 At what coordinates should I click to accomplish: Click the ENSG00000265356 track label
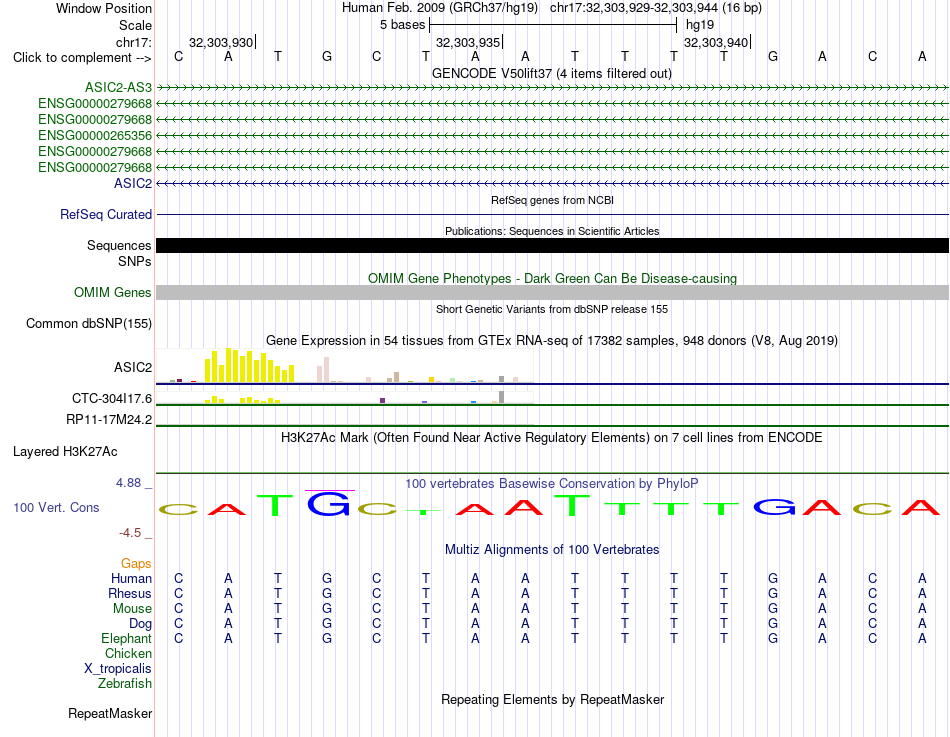coord(95,135)
